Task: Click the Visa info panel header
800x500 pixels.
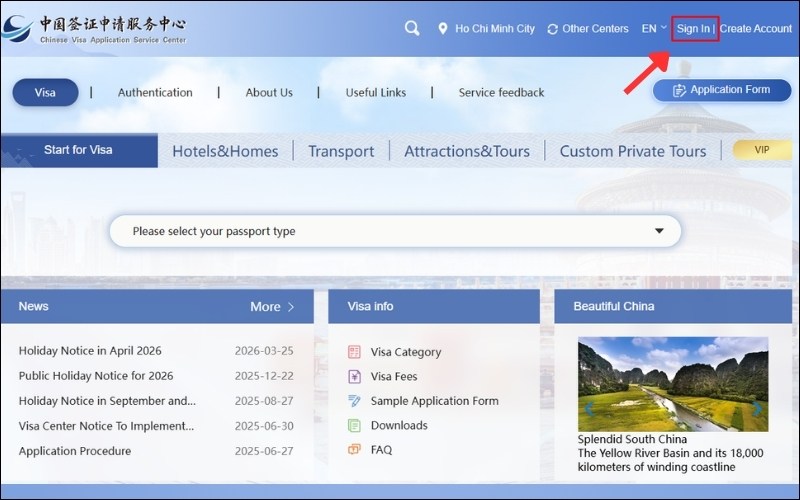Action: point(434,307)
